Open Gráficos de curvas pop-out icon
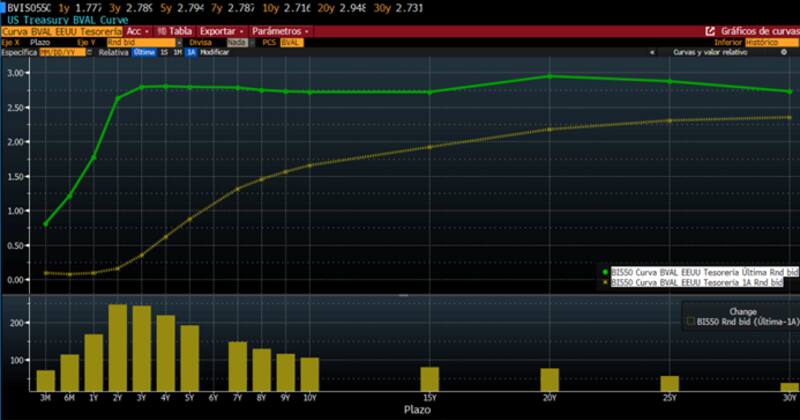The height and width of the screenshot is (420, 800). (x=709, y=31)
